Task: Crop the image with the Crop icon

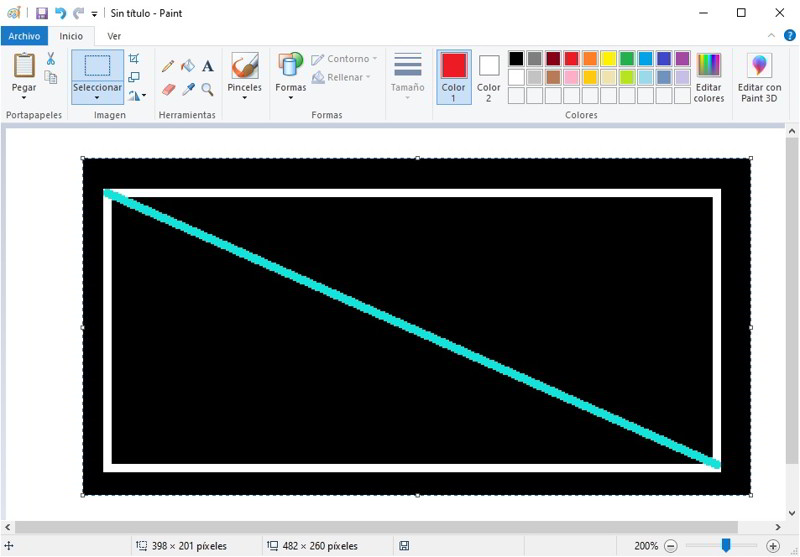Action: (134, 59)
